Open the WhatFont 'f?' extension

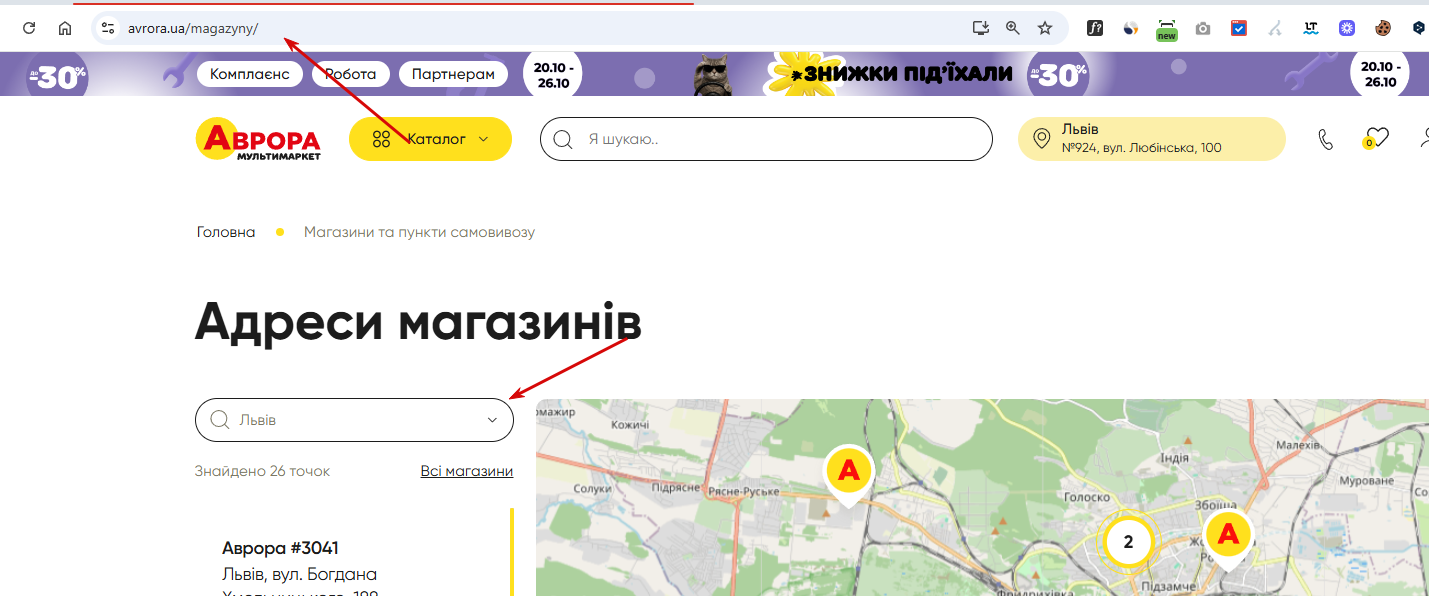[1095, 28]
